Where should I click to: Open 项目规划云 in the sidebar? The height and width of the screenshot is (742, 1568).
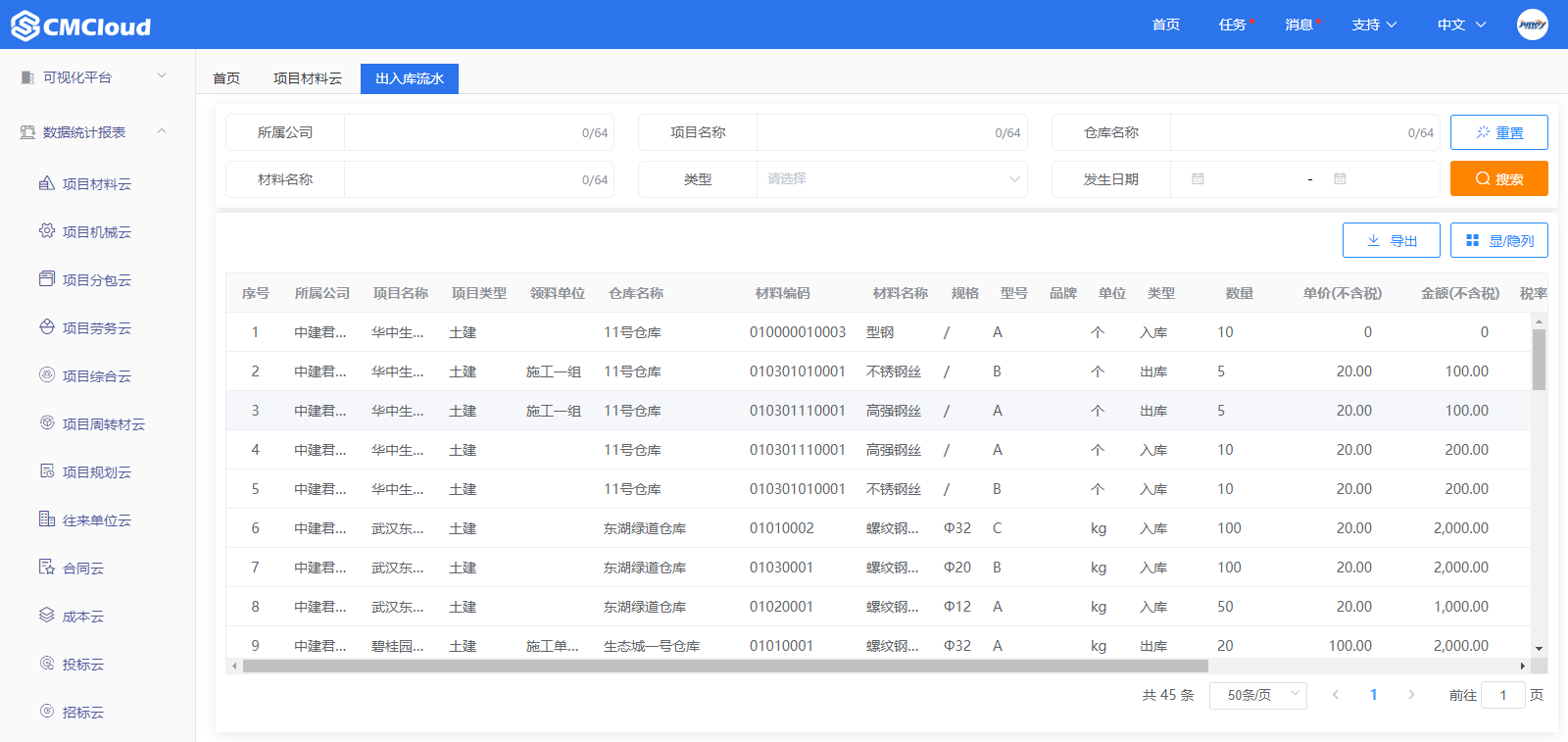(x=97, y=472)
